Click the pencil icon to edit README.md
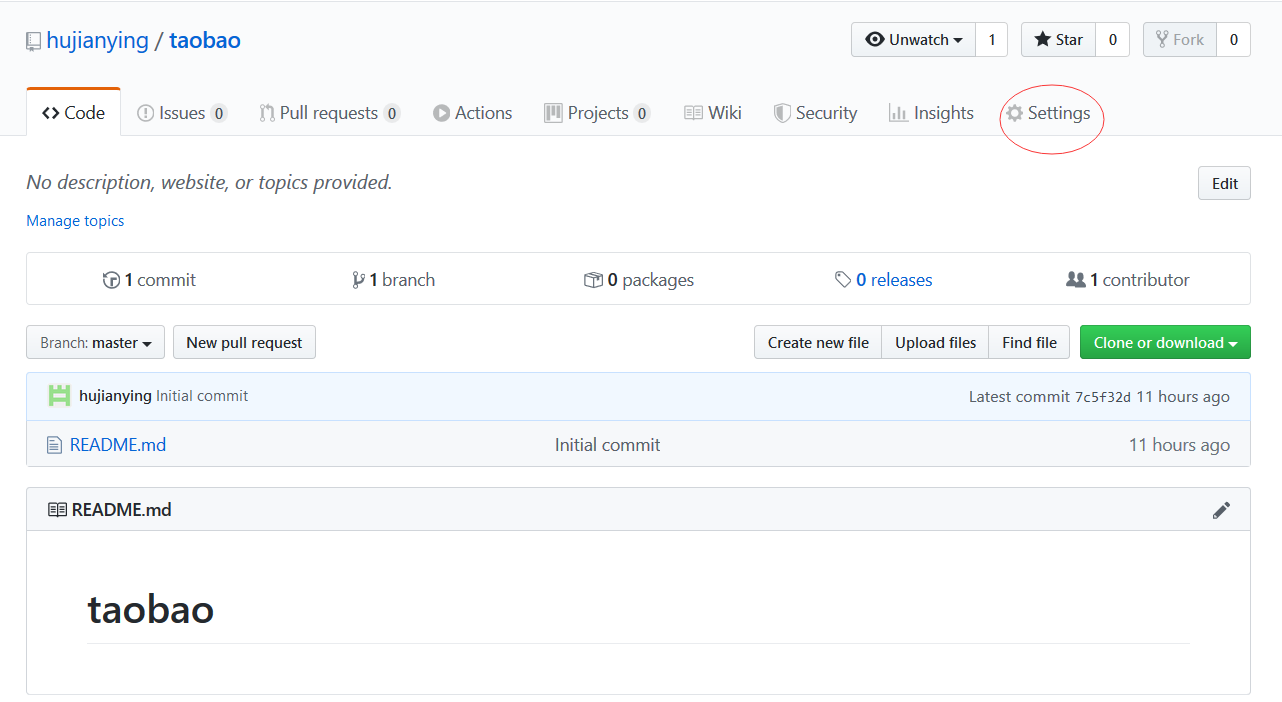 [1221, 510]
